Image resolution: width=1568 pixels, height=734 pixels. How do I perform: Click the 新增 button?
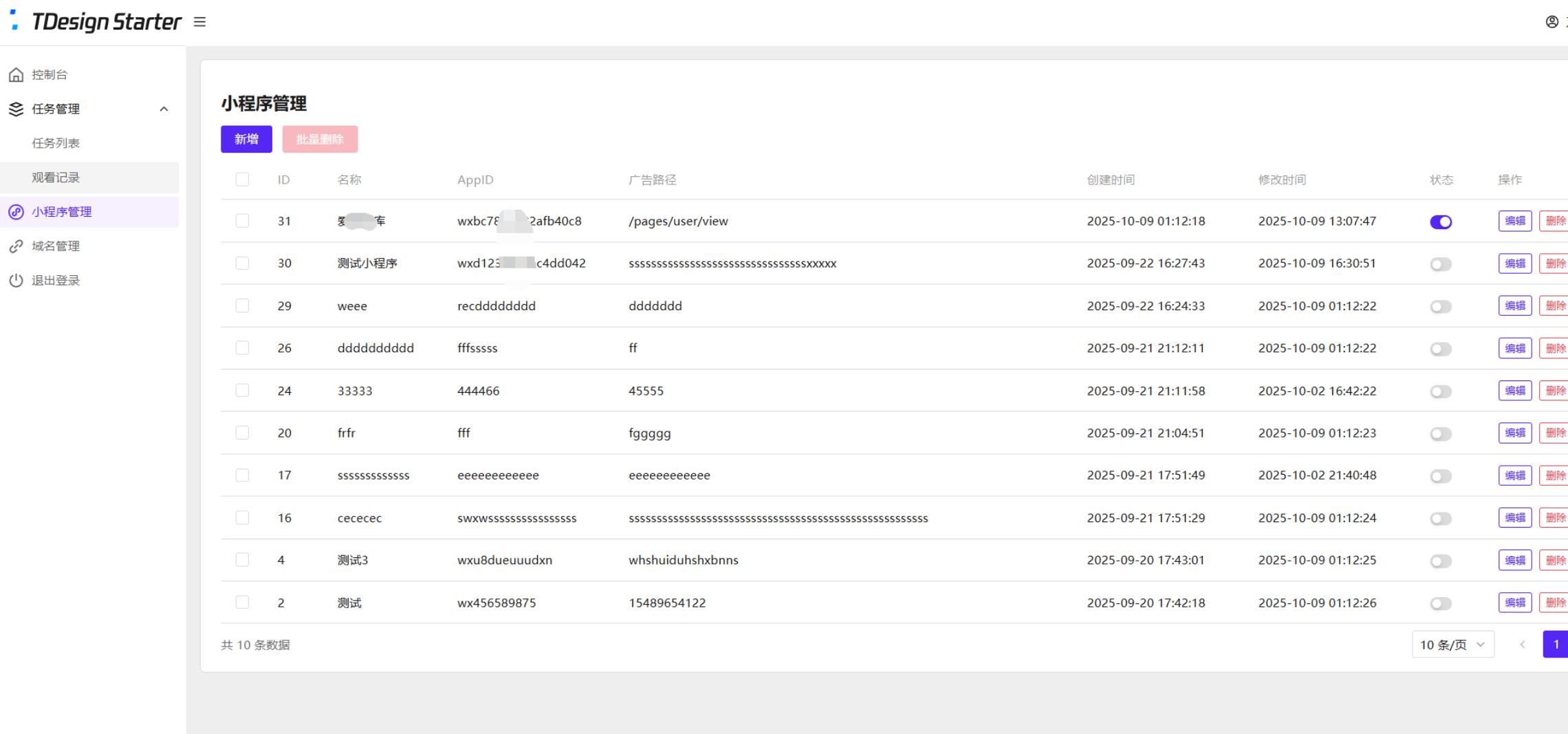pos(246,139)
